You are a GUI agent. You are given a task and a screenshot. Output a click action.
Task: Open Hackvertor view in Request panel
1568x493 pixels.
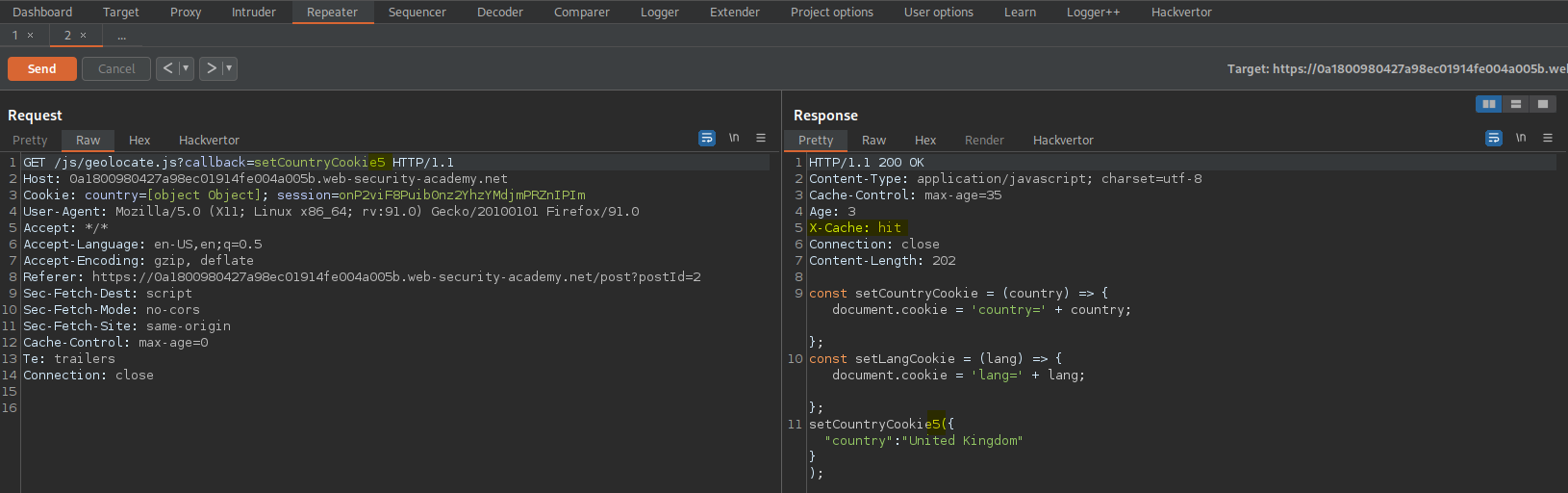pyautogui.click(x=209, y=140)
